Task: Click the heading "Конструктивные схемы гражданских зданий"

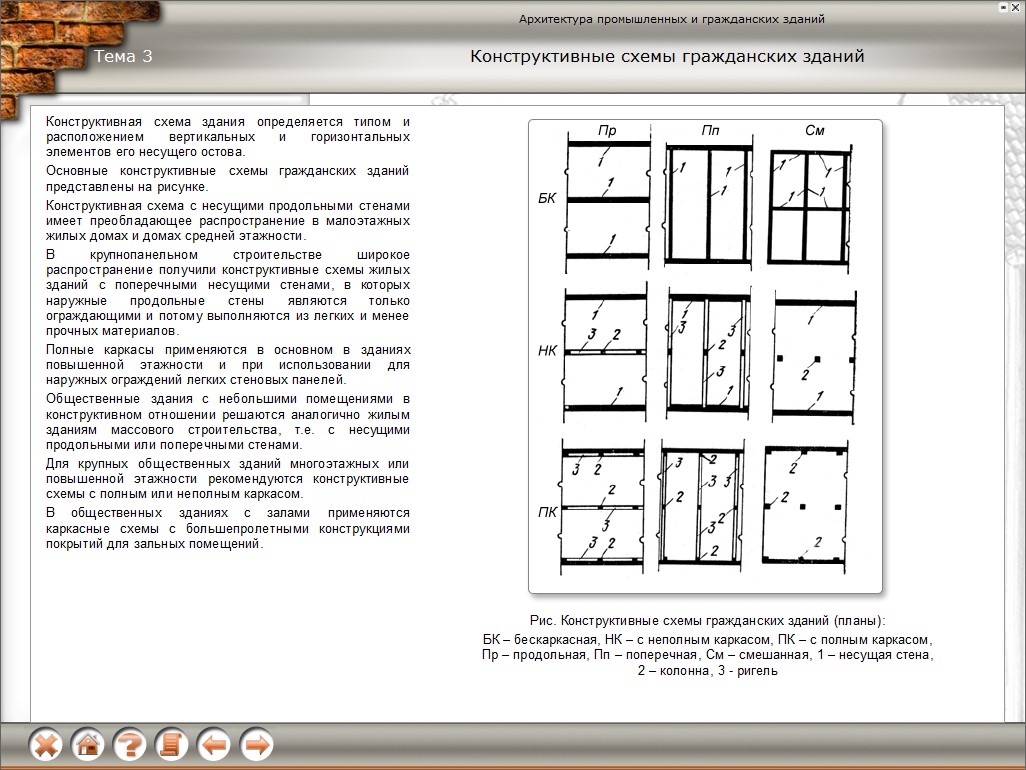Action: (x=667, y=57)
